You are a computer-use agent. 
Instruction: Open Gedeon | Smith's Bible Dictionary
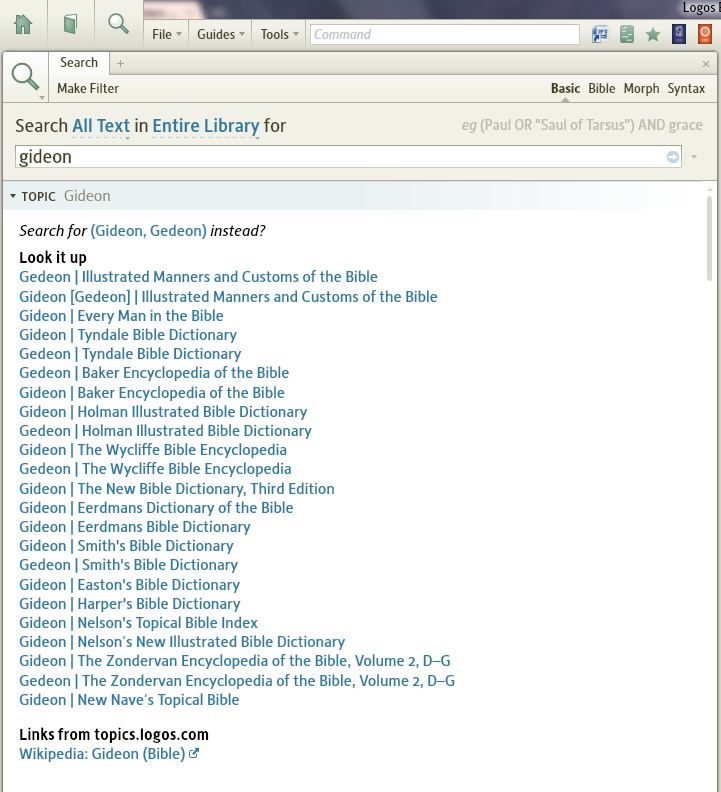coord(128,565)
